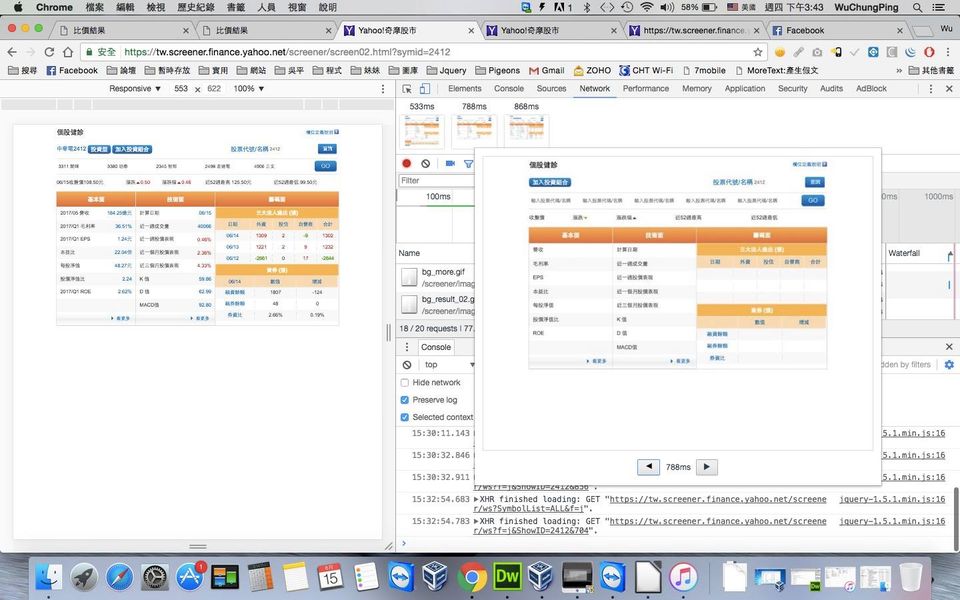Toggle the device toolbar icon
960x600 pixels.
click(x=426, y=88)
